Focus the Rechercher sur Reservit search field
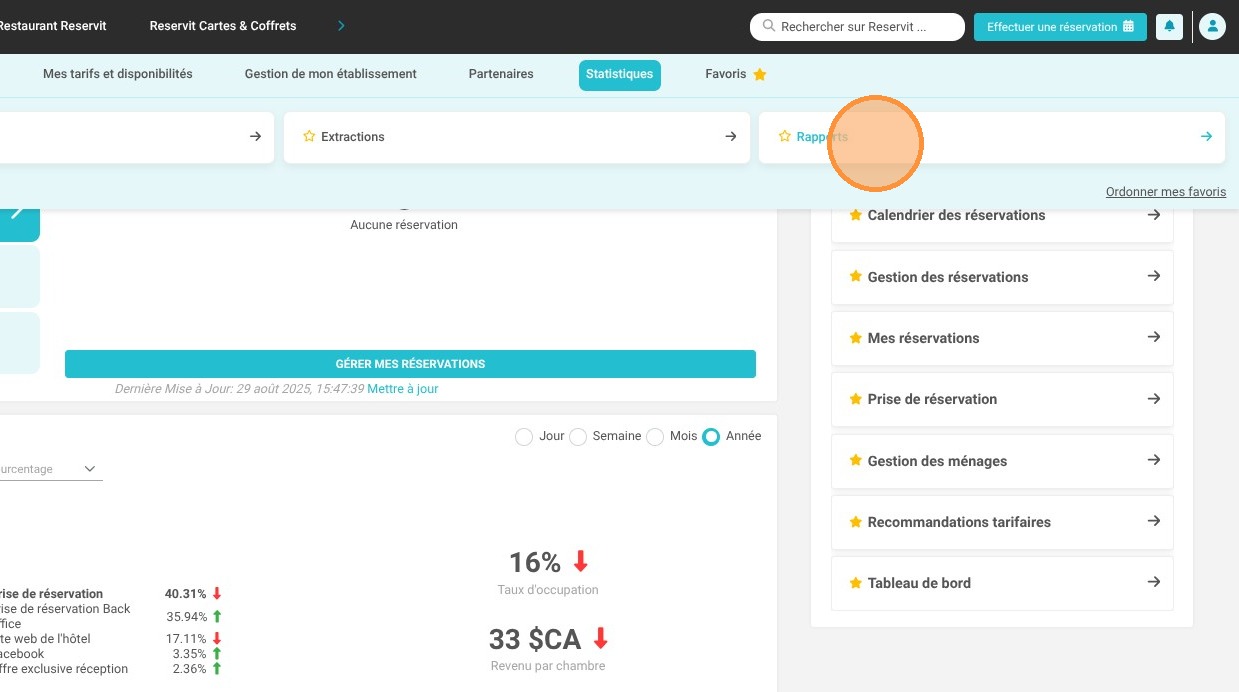The image size is (1239, 692). (857, 27)
